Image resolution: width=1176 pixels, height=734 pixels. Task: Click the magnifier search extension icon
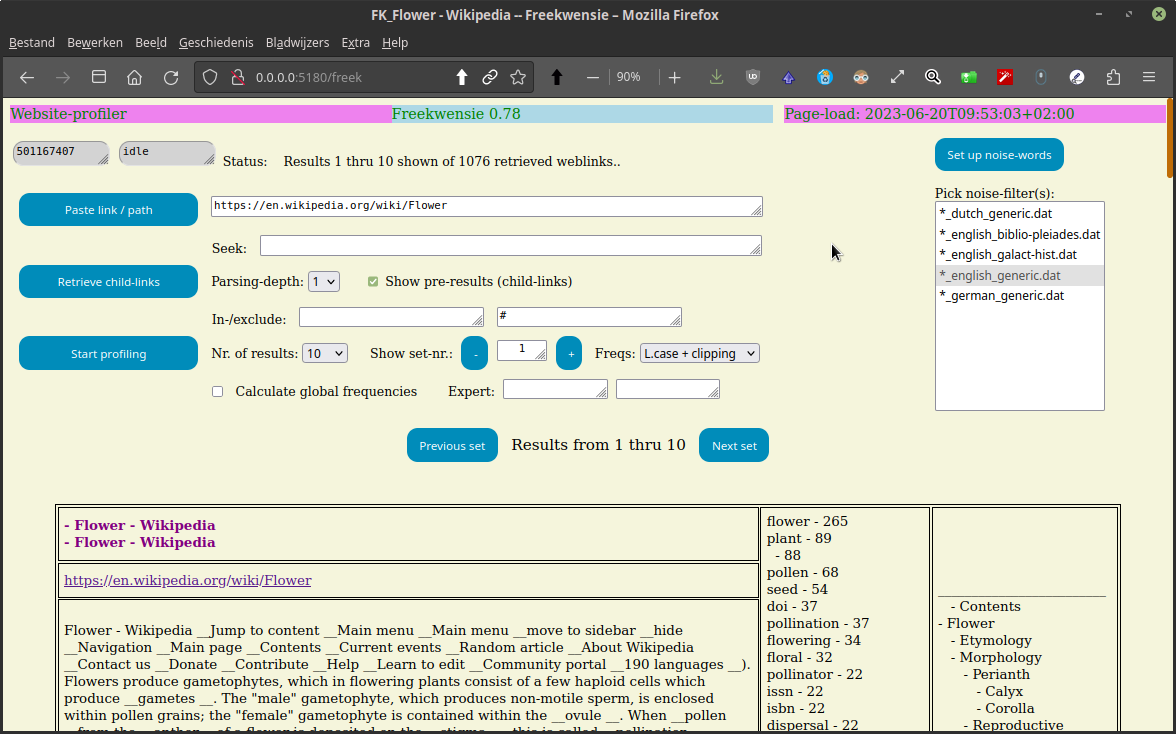point(933,77)
